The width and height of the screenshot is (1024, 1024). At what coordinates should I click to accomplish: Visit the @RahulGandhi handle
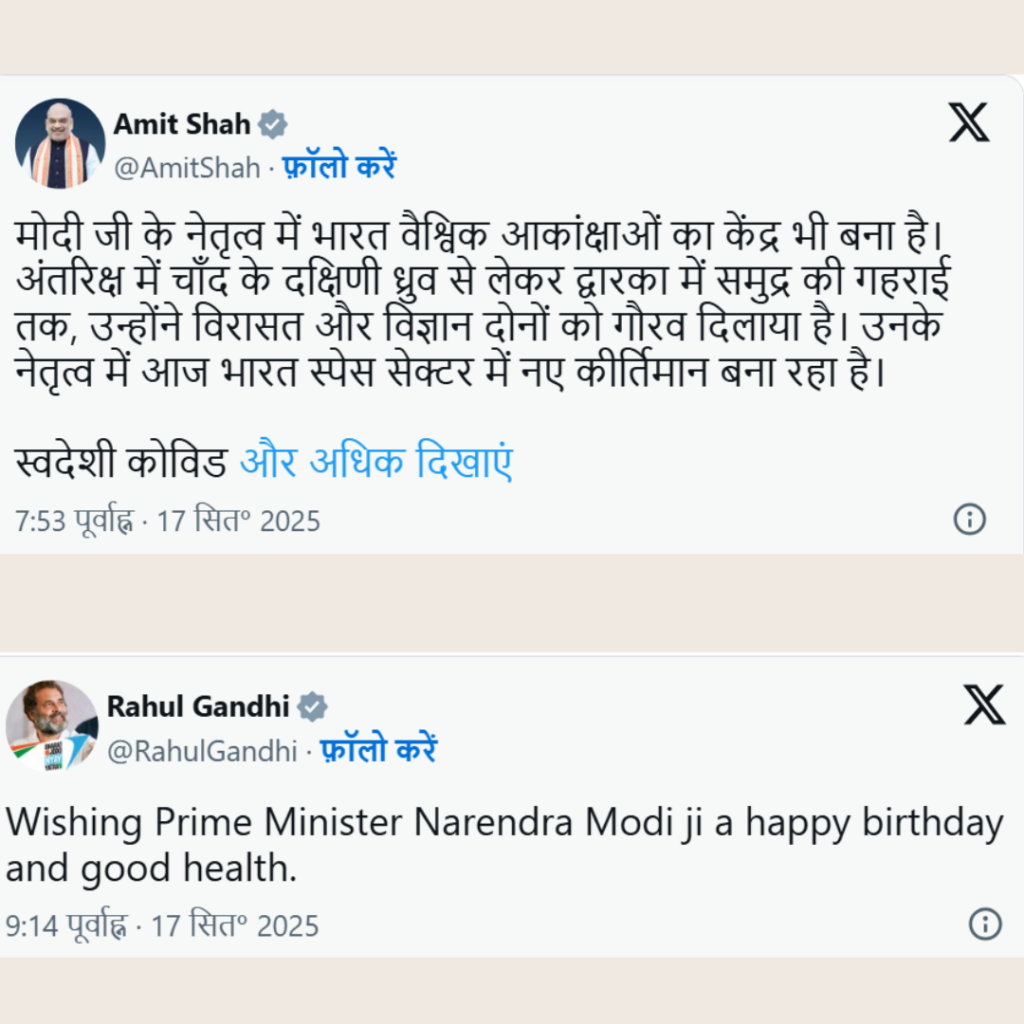202,750
